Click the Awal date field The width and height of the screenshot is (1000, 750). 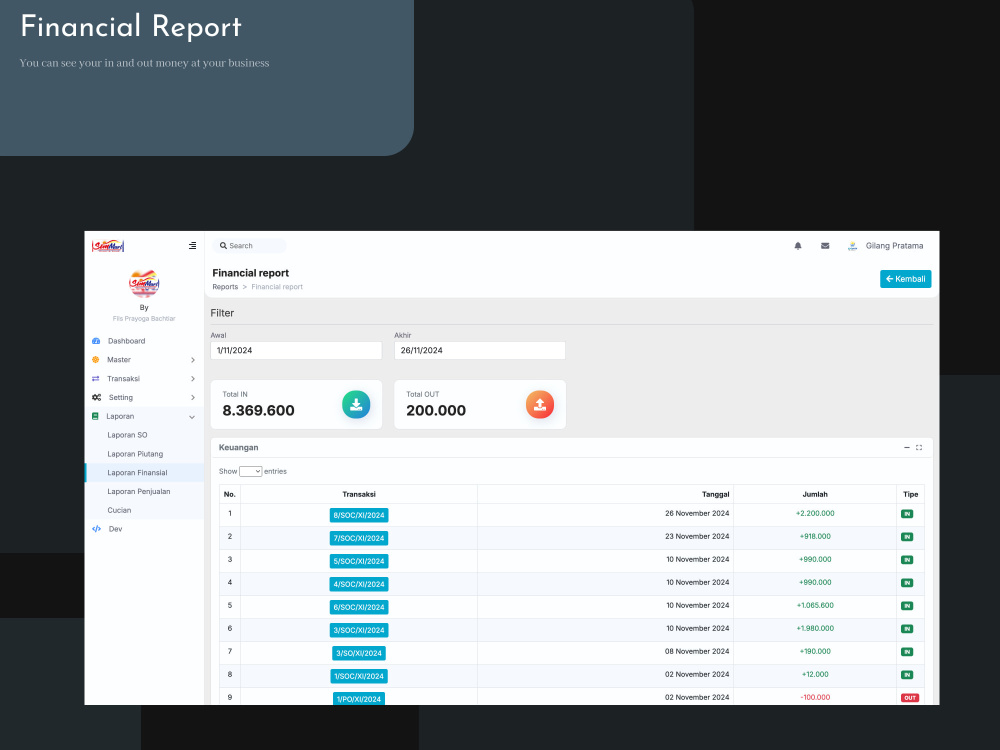pyautogui.click(x=296, y=350)
